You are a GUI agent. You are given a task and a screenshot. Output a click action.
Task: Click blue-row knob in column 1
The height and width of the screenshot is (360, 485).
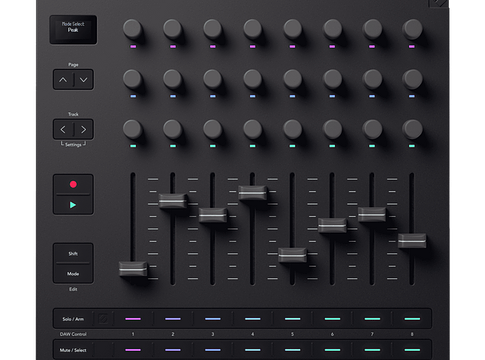[x=133, y=79]
